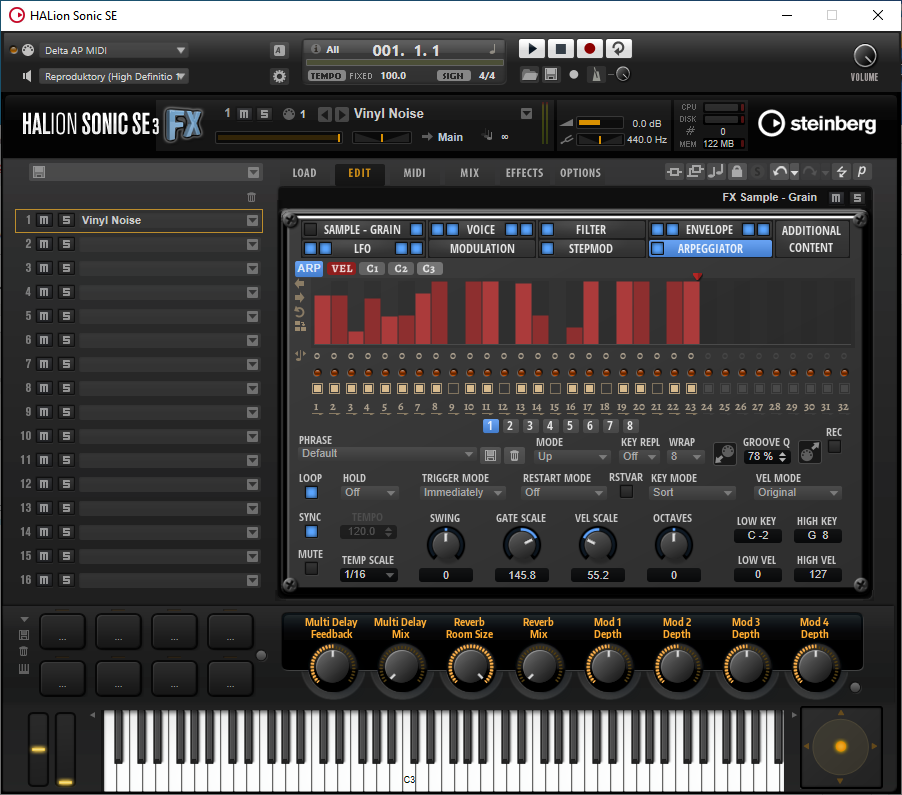Screen dimensions: 902x795
Task: Click the undo arrow in the toolbar
Action: coord(780,171)
